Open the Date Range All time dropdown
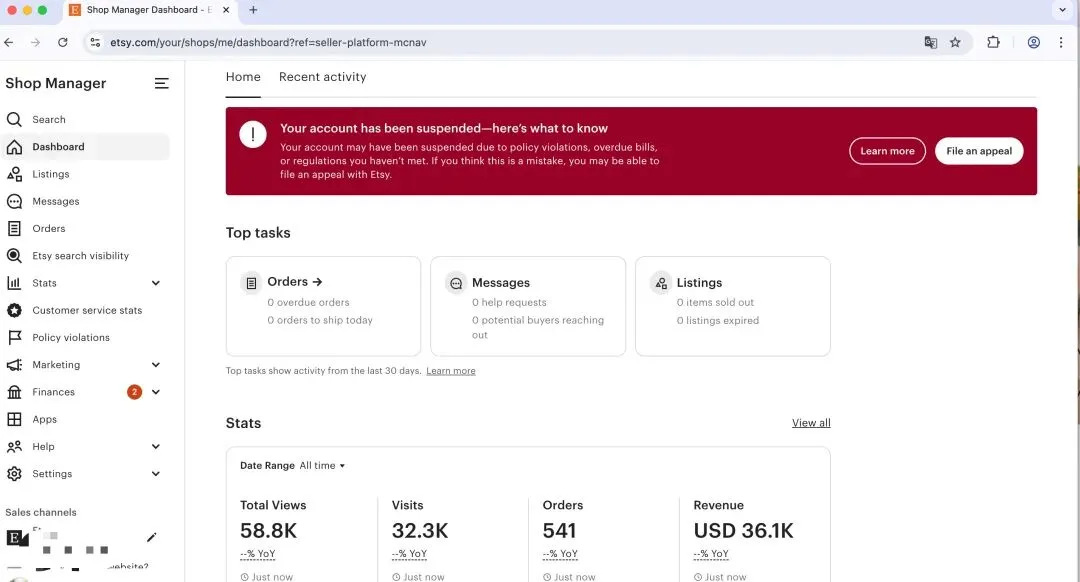The image size is (1080, 582). coord(322,466)
